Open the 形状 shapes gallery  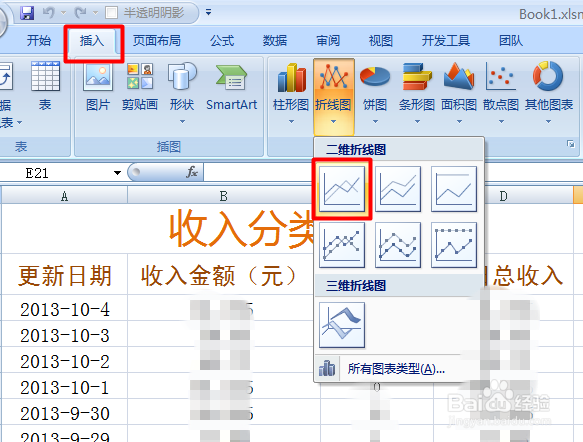182,93
